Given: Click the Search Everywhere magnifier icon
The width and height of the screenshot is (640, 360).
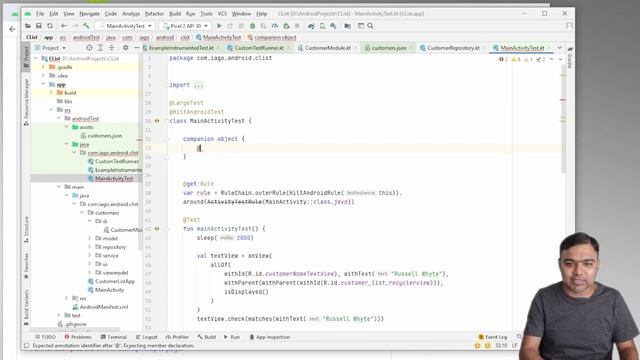Looking at the screenshot, I should point(370,26).
